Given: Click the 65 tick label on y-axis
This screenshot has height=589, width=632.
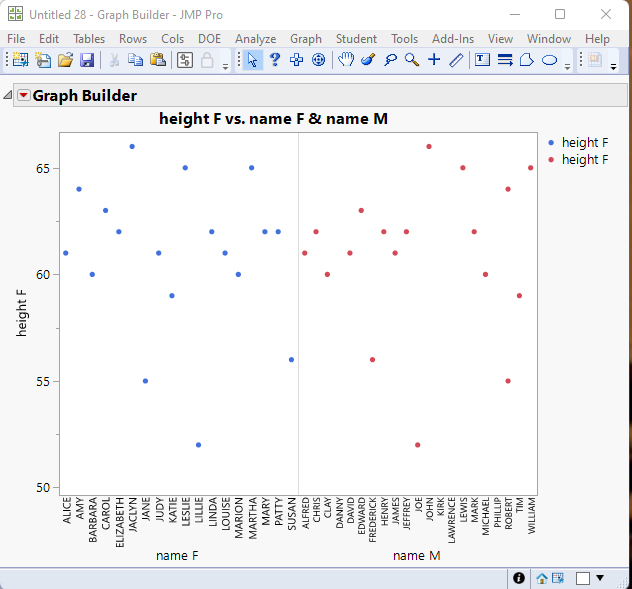Looking at the screenshot, I should (43, 169).
